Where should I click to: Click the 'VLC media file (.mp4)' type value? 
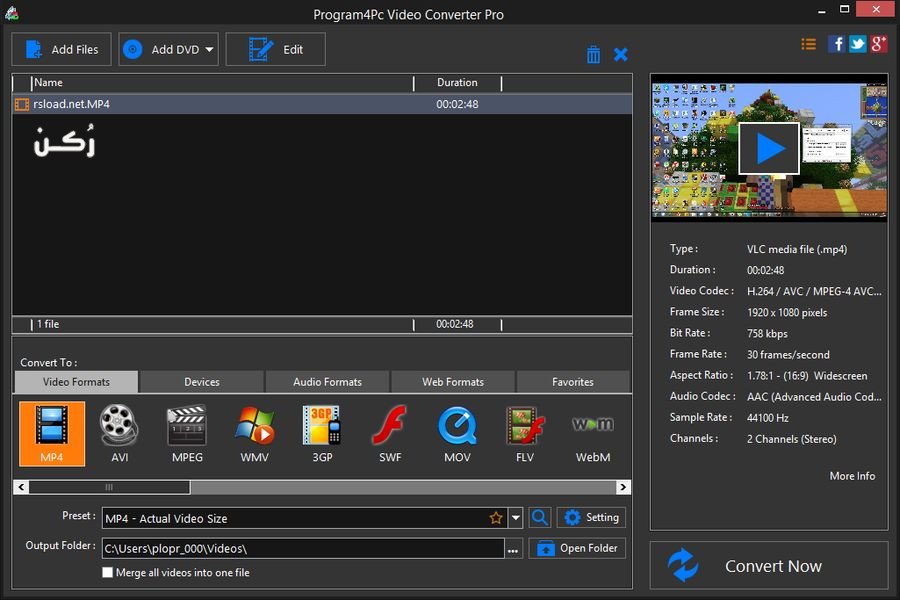[797, 249]
